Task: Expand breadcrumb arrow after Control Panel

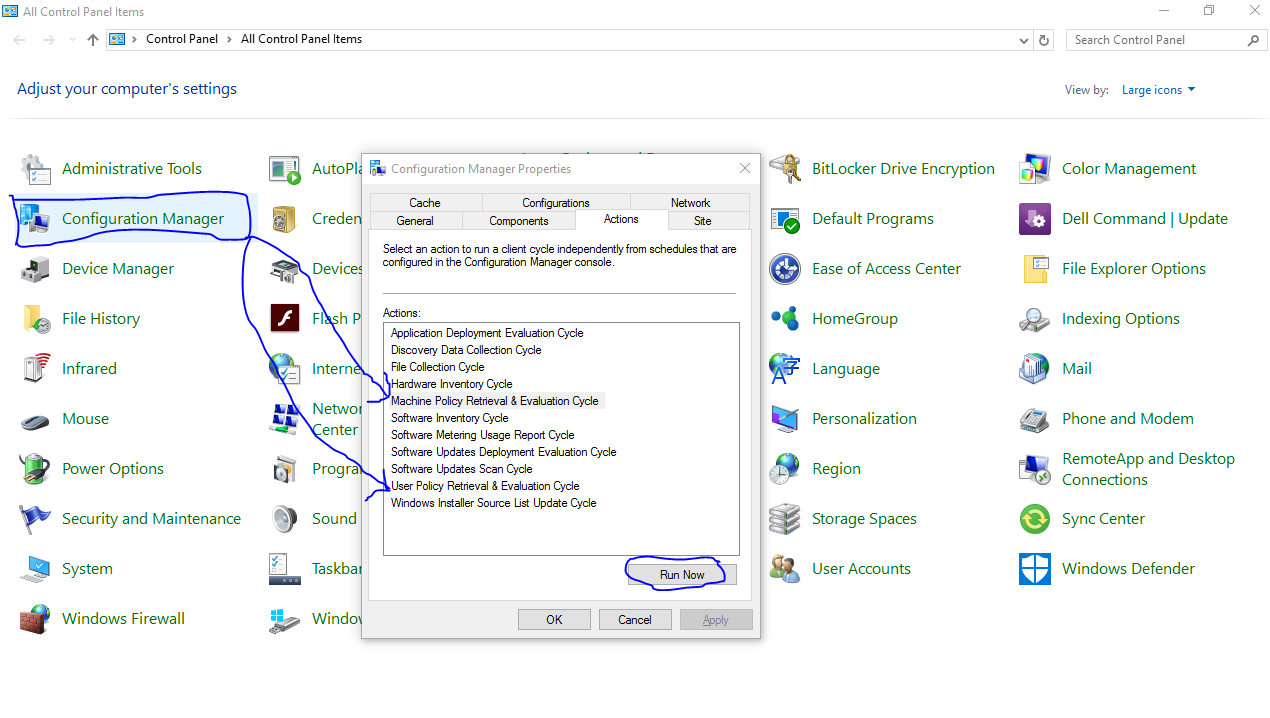Action: [229, 40]
